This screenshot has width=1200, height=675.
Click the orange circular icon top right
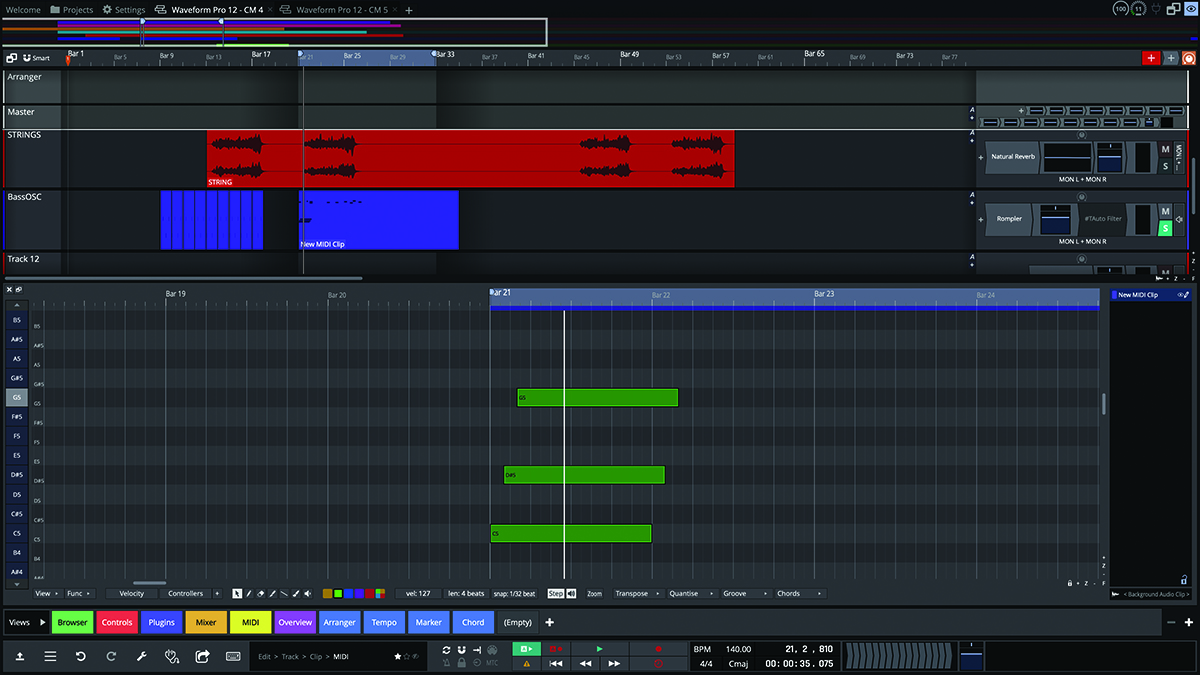(1189, 58)
